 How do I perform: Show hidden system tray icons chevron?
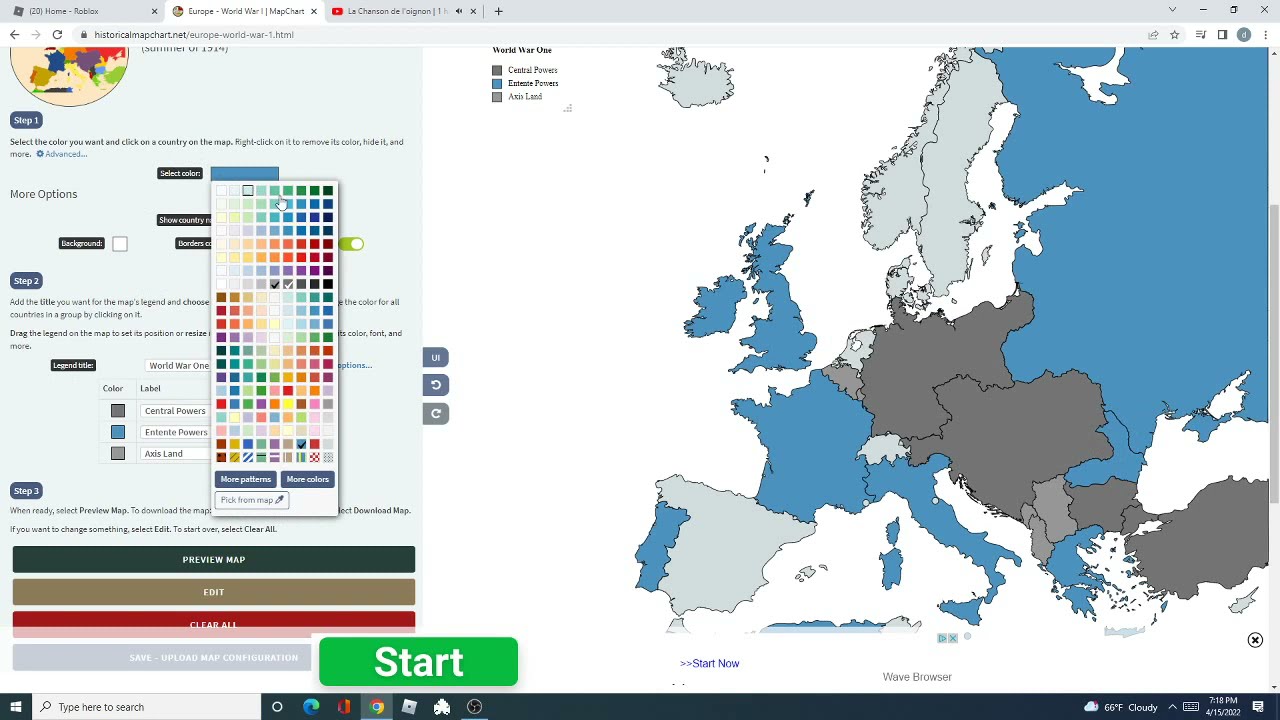tap(1173, 707)
